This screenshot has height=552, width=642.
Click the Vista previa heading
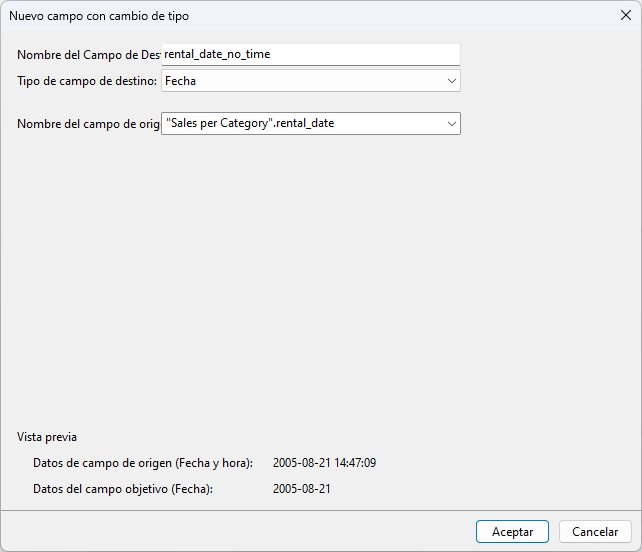[47, 437]
